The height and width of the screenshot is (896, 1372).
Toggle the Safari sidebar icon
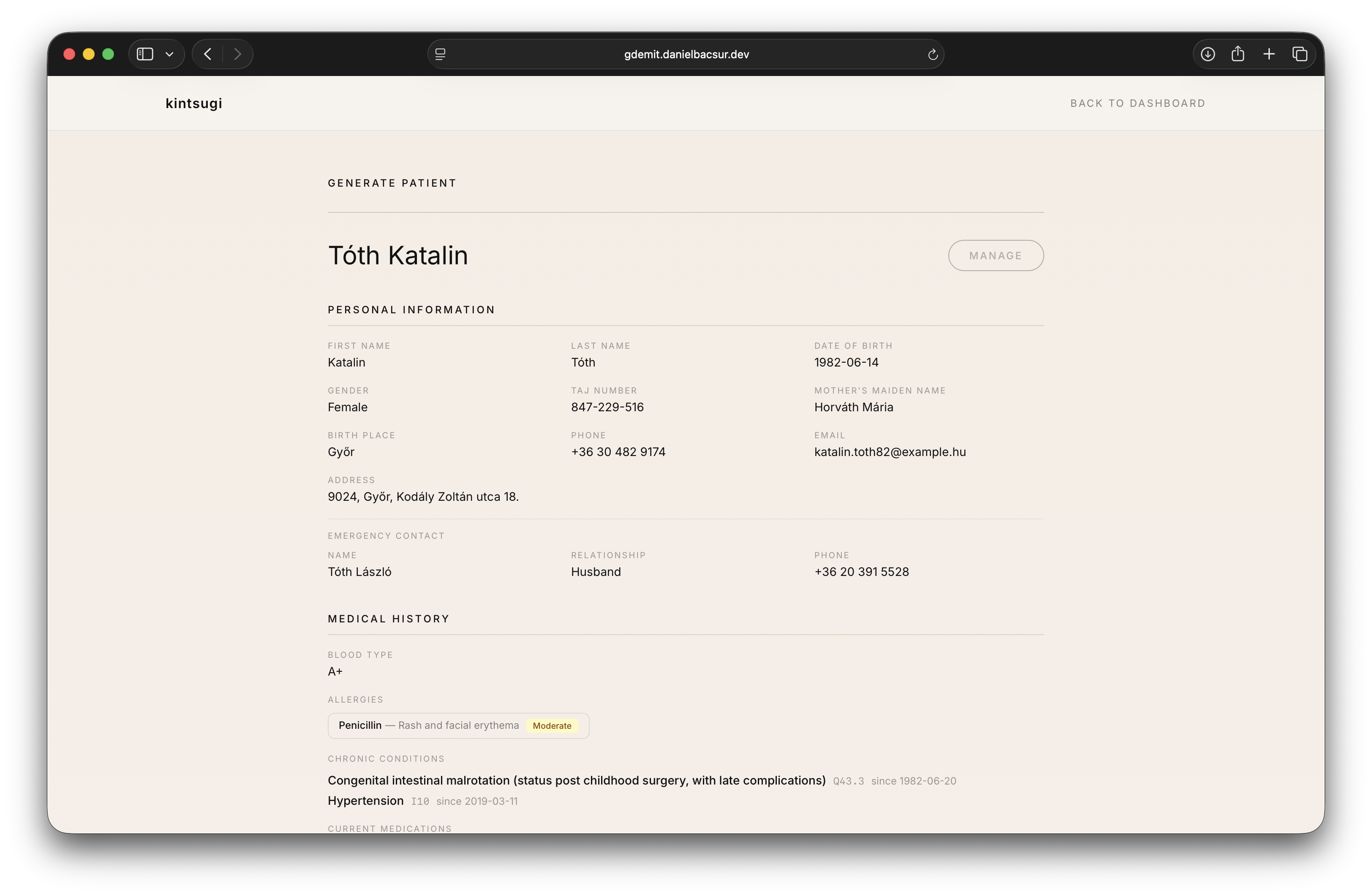(145, 54)
